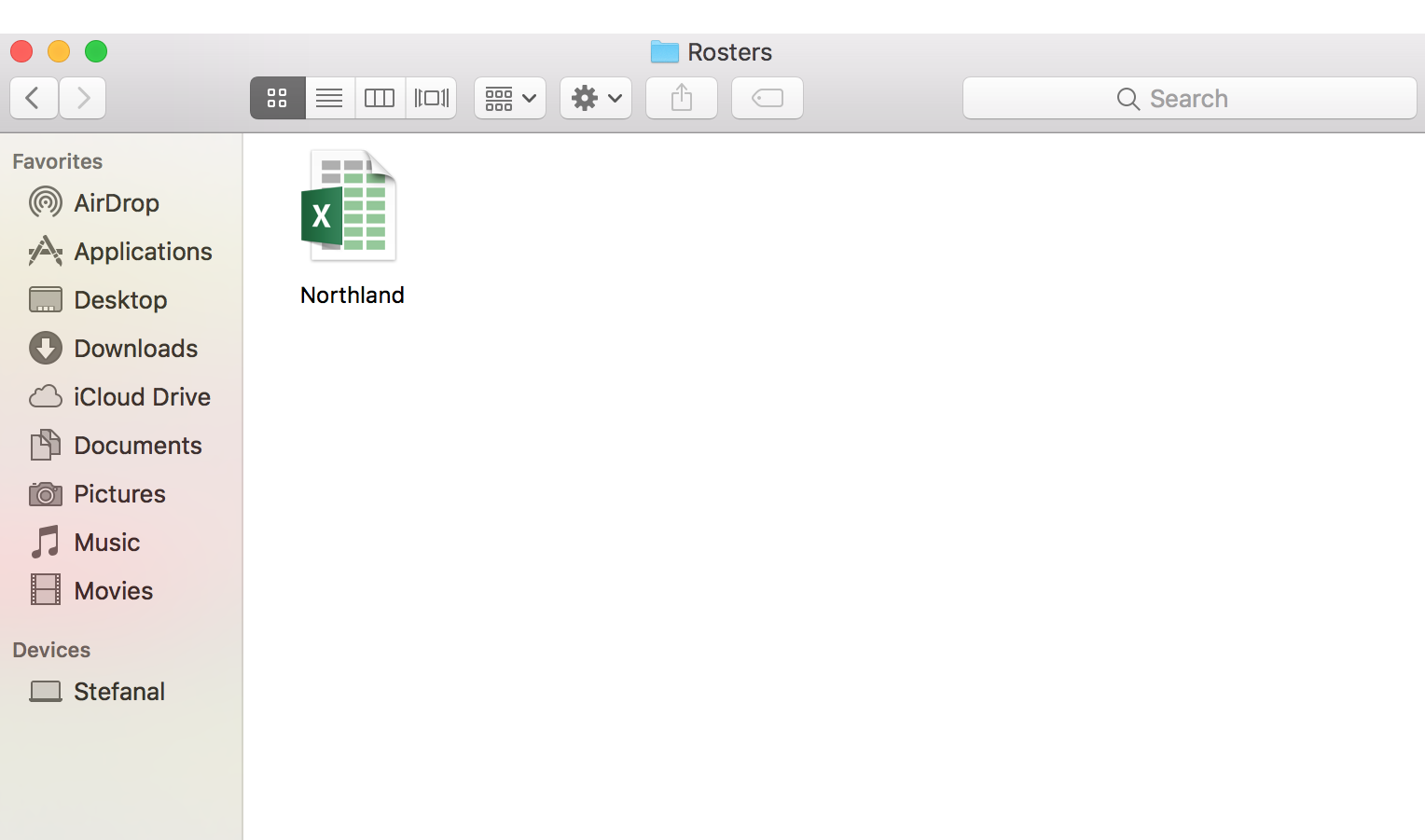The width and height of the screenshot is (1425, 840).
Task: Click the Music note icon
Action: [46, 542]
